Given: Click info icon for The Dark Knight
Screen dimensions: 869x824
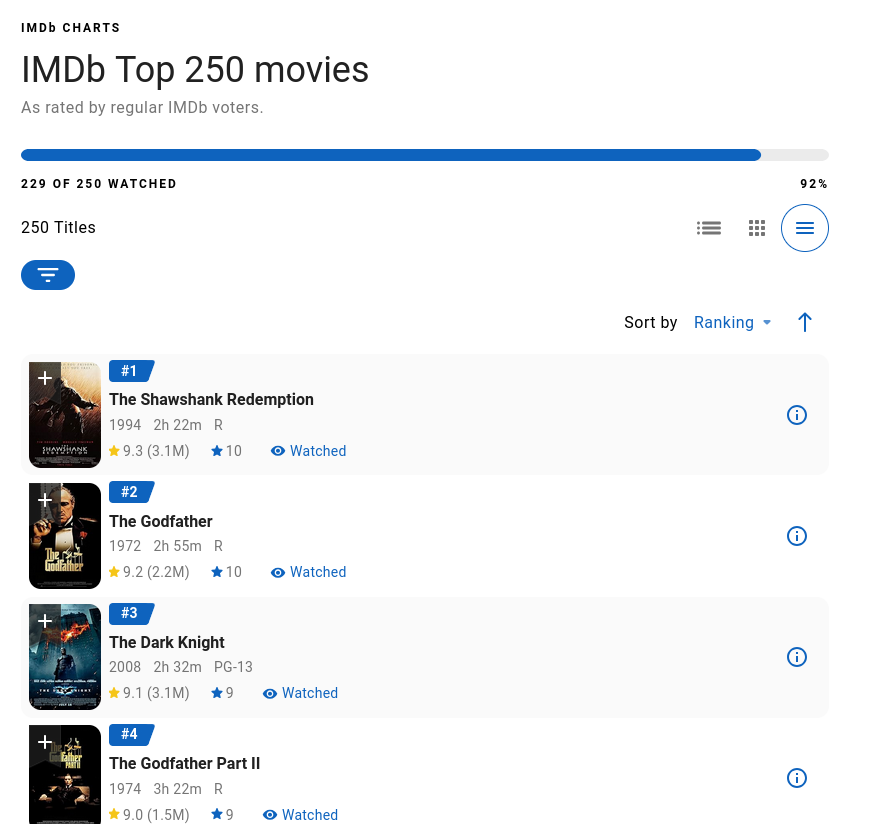Looking at the screenshot, I should pos(797,657).
